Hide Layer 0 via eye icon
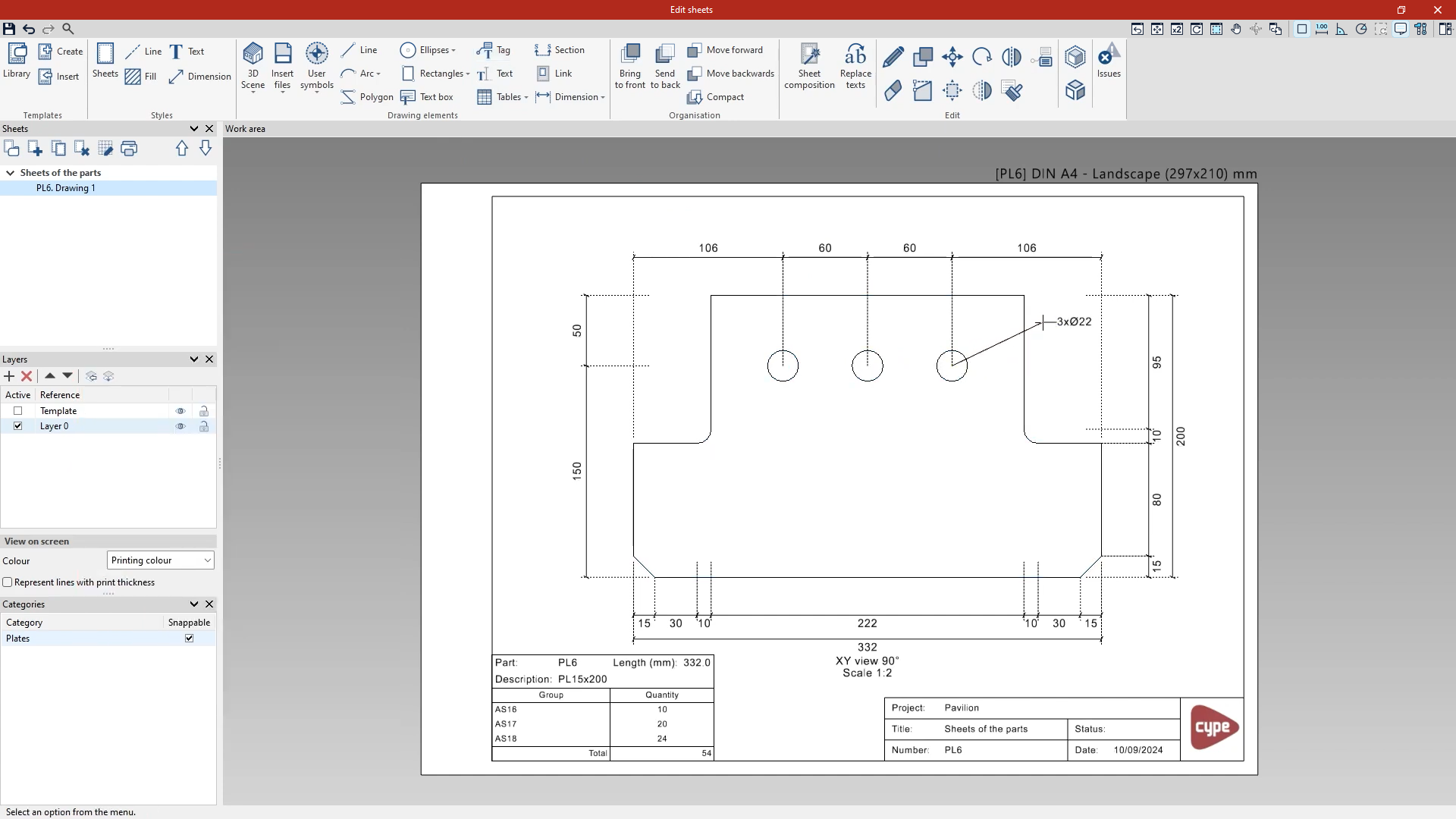The image size is (1456, 819). coord(180,426)
